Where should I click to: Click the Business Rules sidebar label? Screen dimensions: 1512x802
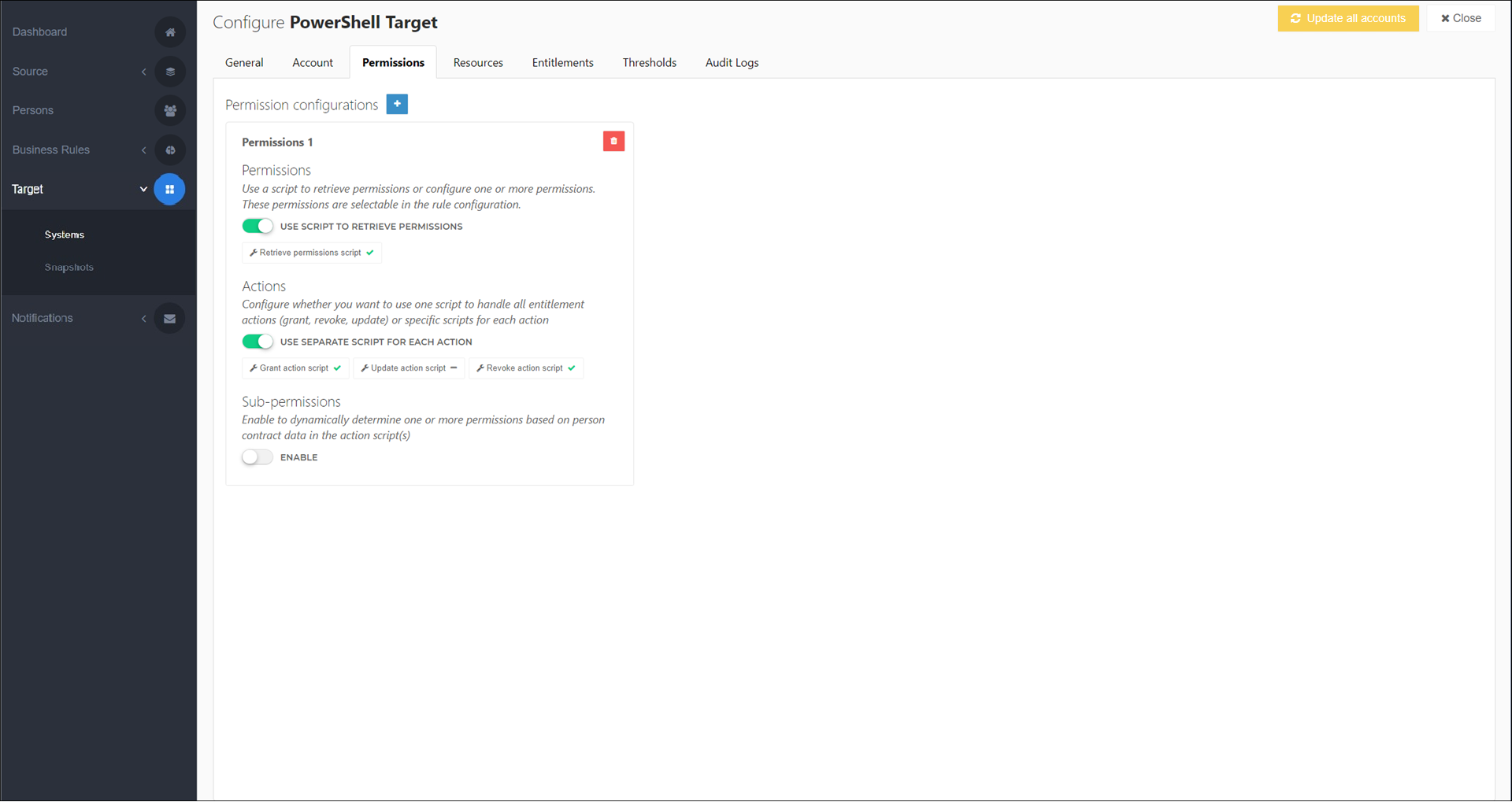click(51, 150)
